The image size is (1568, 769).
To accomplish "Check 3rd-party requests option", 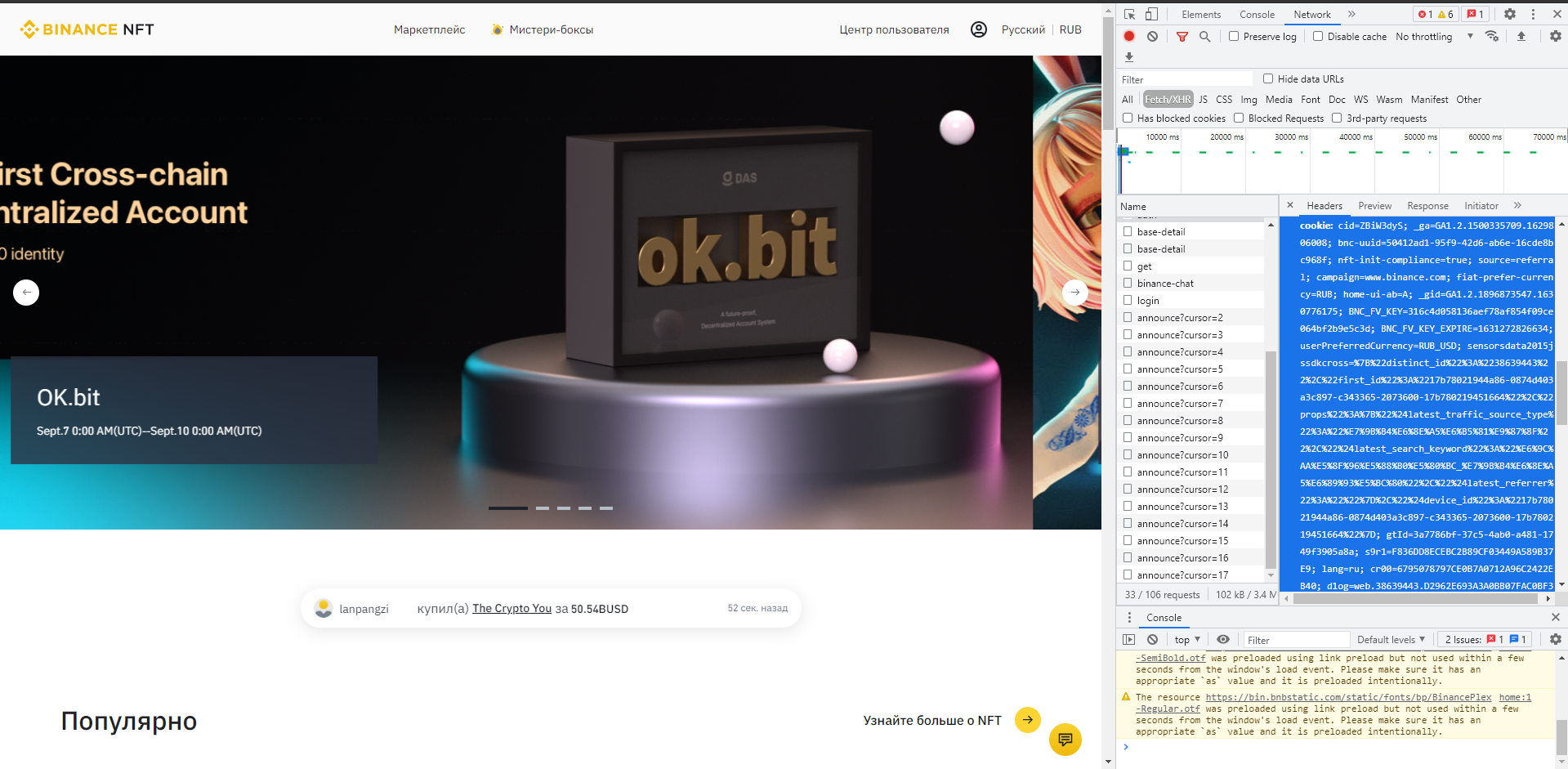I will pos(1337,118).
